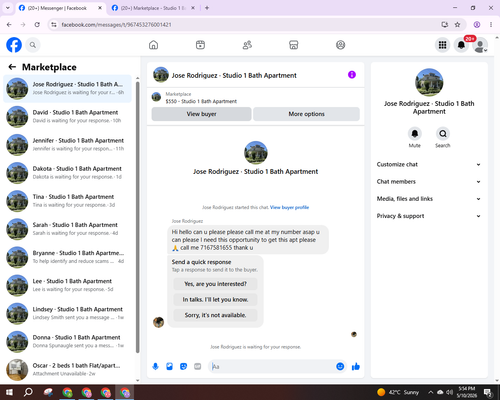Open Dakota's conversation in chat list
Screen dimensions: 500x400
(67, 173)
